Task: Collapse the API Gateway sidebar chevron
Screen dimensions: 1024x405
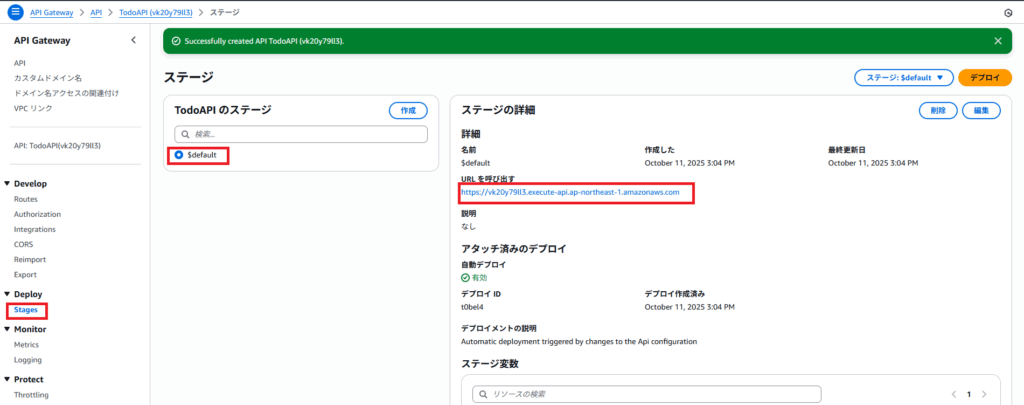Action: (x=134, y=40)
